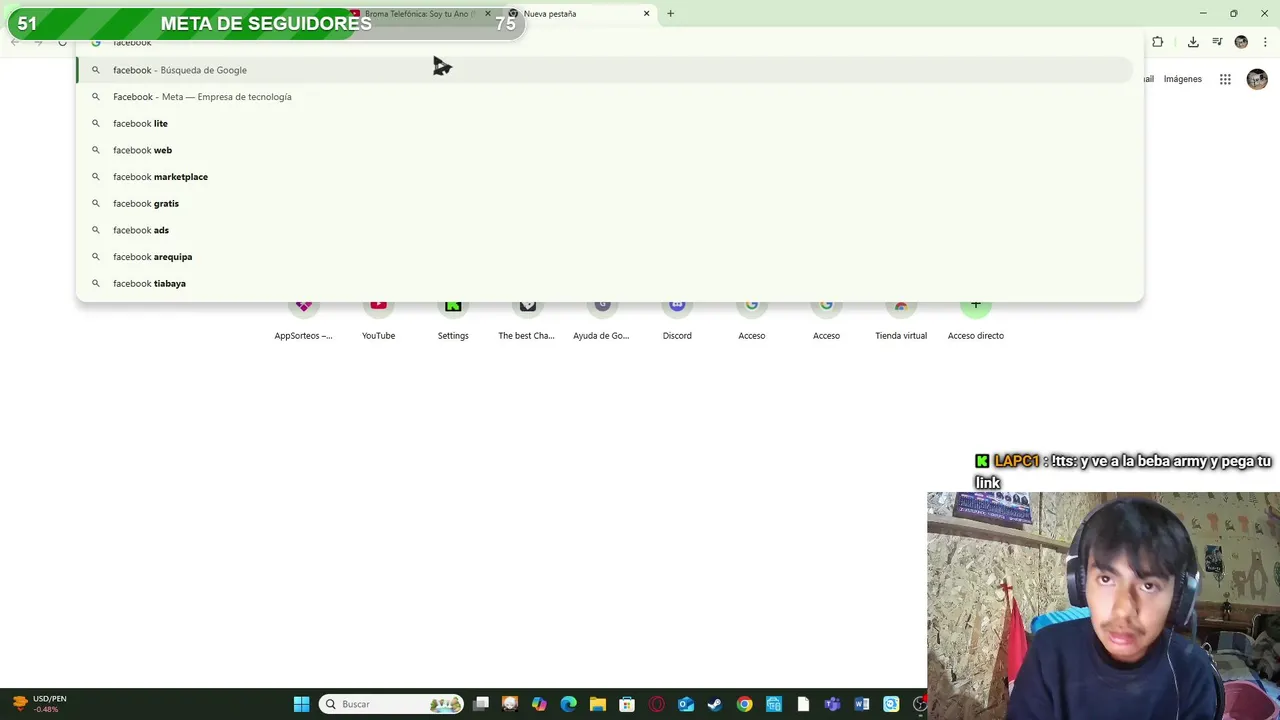
Task: Open USD/PEN currency widget
Action: 40,704
